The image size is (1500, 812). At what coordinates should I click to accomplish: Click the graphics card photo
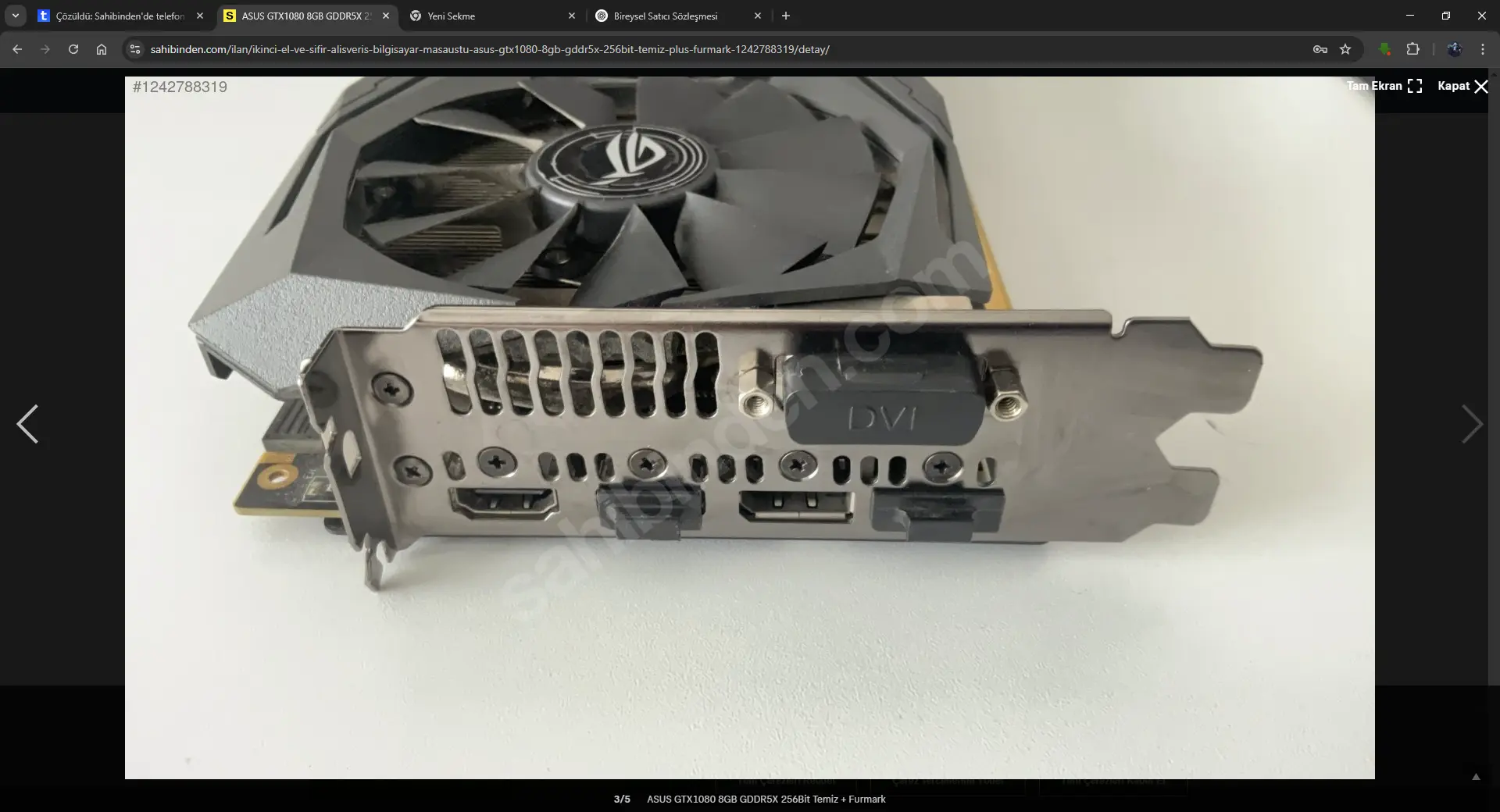tap(750, 427)
